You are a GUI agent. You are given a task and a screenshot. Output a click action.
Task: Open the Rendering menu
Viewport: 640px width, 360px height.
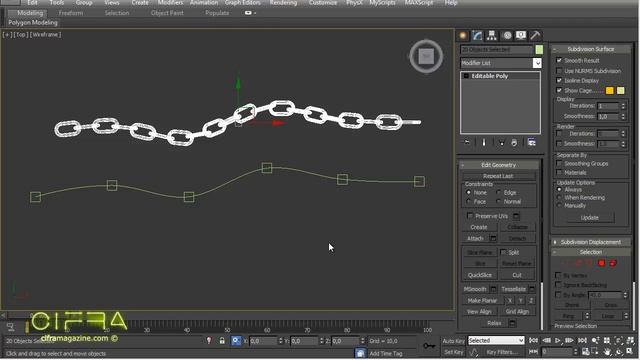[x=283, y=3]
